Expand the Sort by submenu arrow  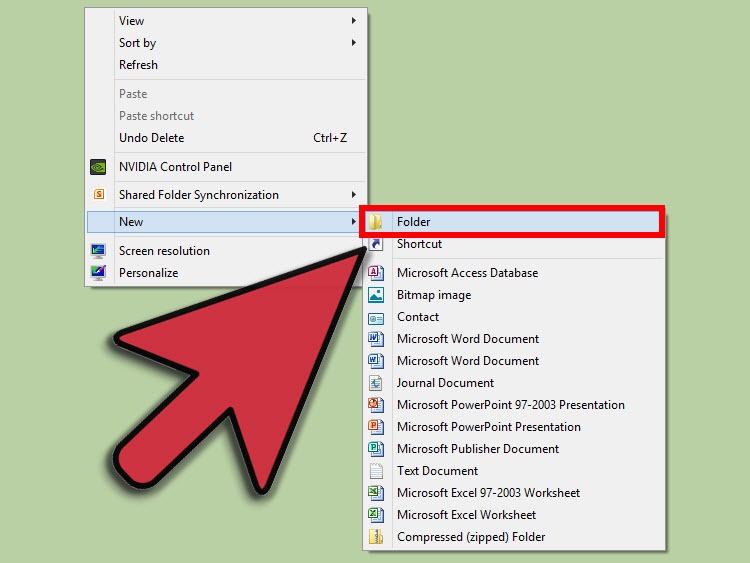point(354,43)
